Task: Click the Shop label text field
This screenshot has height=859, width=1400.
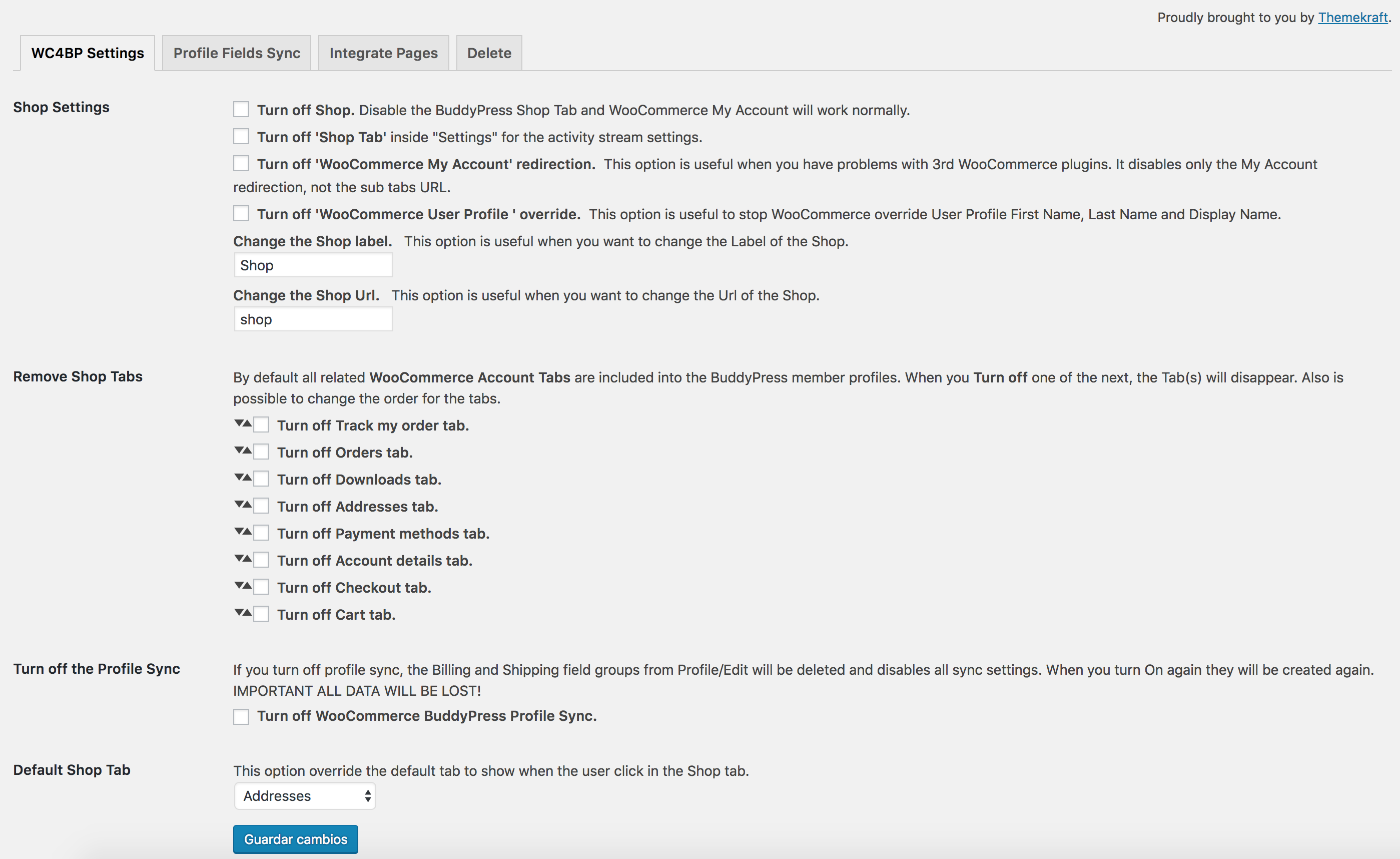Action: [313, 265]
